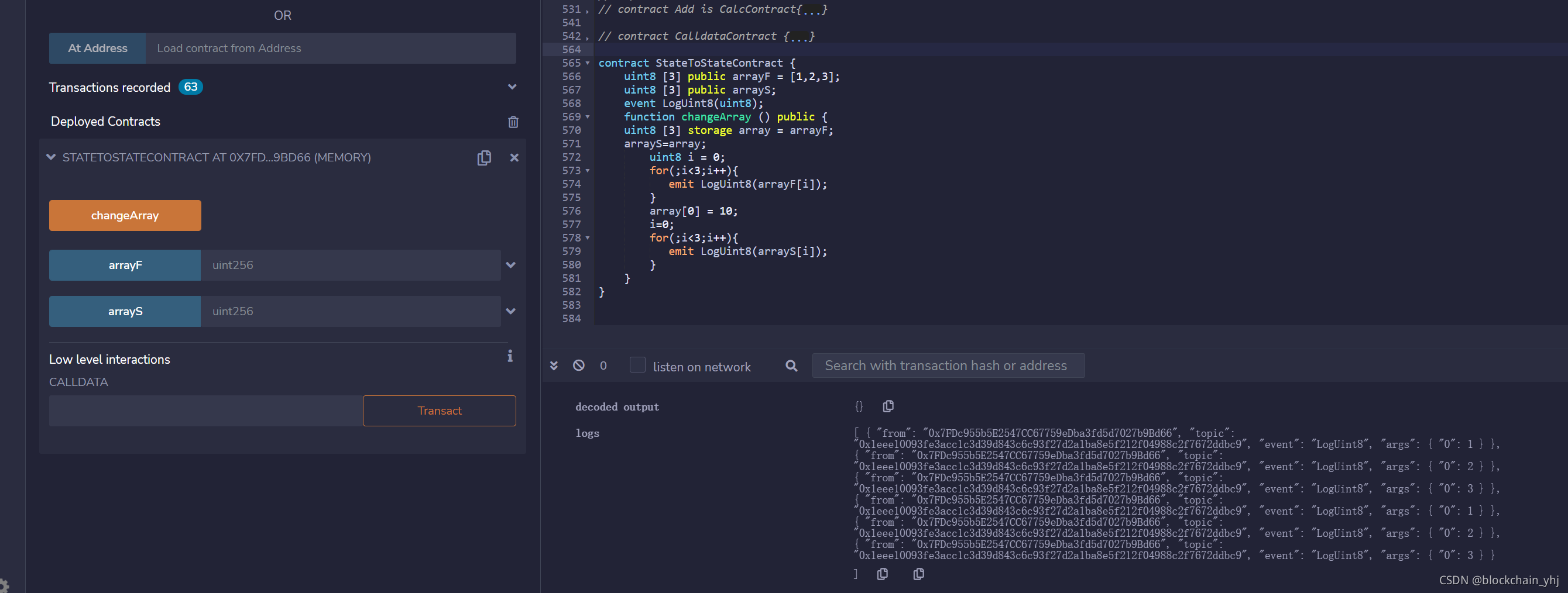Expand arrayS parameter dropdown arrow
Viewport: 1568px width, 593px height.
tap(511, 311)
